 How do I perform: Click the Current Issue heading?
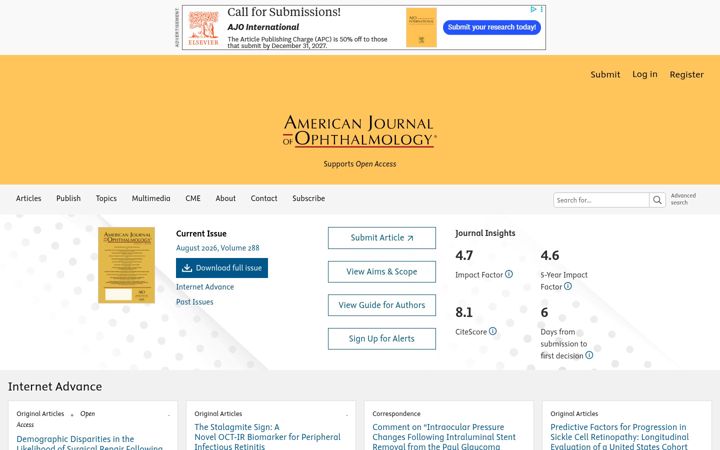click(x=201, y=234)
